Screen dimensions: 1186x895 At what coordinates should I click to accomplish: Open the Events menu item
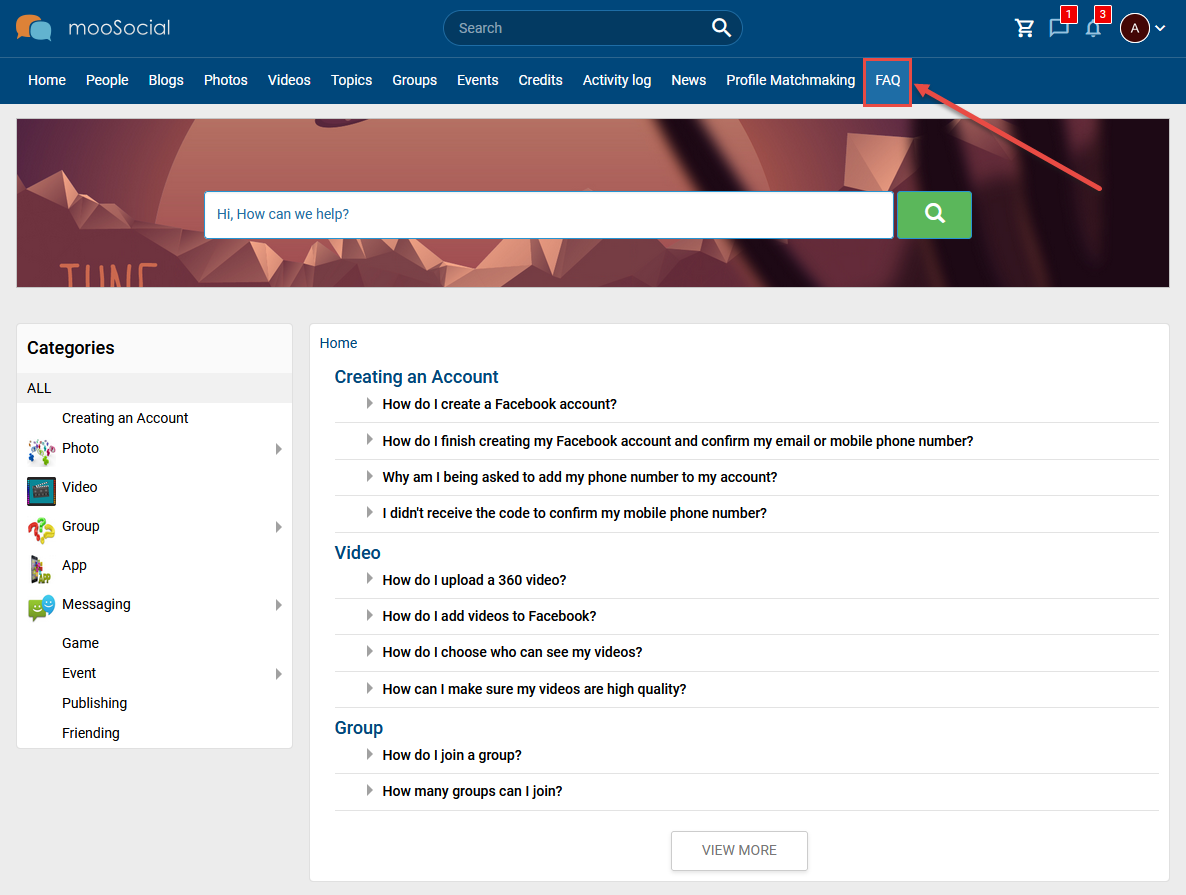coord(477,80)
